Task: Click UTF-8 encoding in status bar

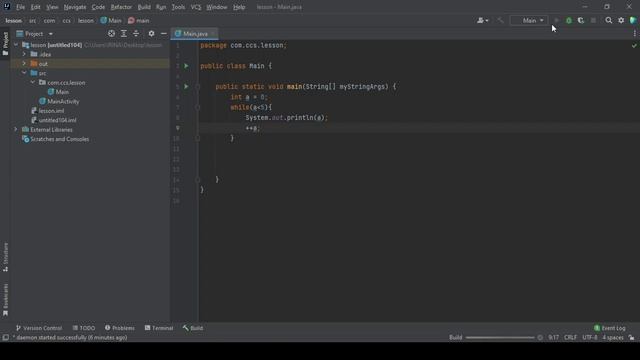Action: click(590, 338)
